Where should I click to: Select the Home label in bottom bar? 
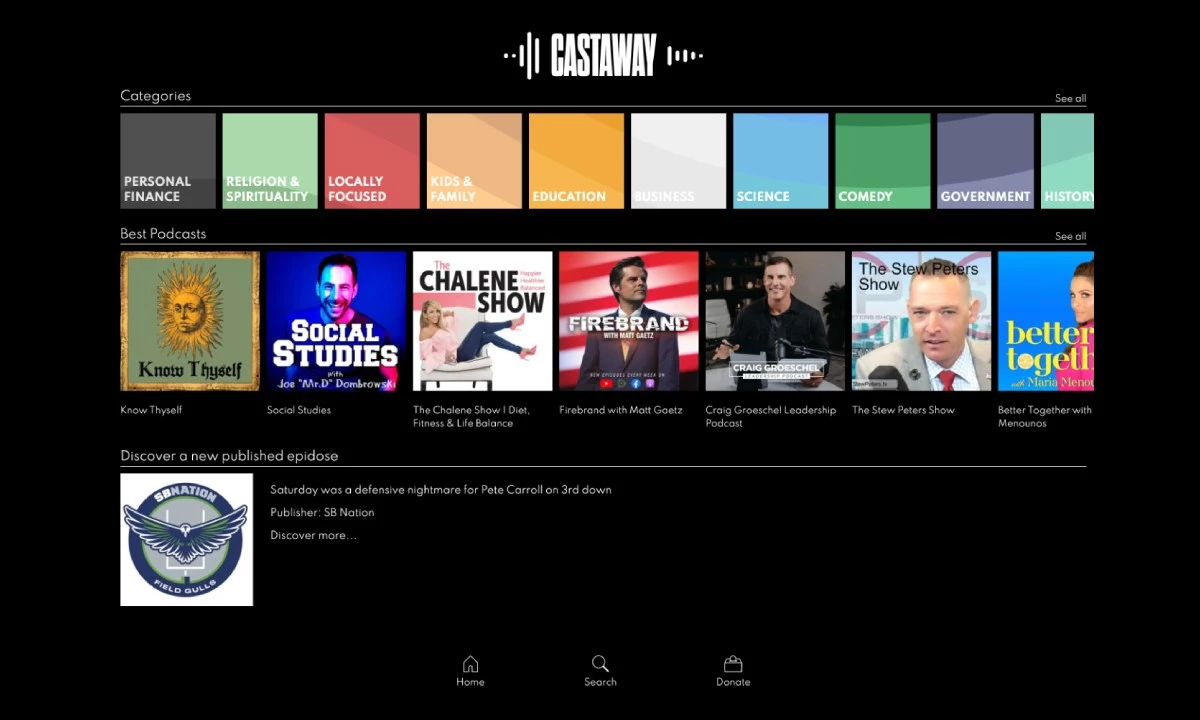(470, 682)
